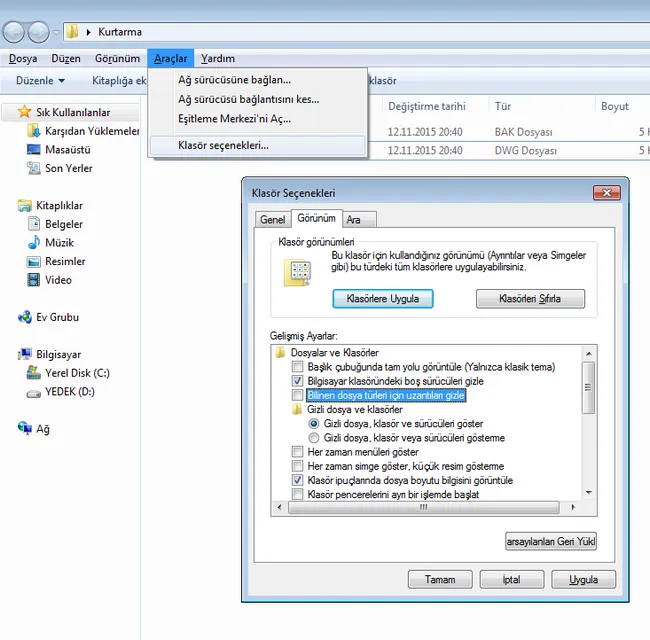650x640 pixels.
Task: Click the Tamam button
Action: (x=440, y=580)
